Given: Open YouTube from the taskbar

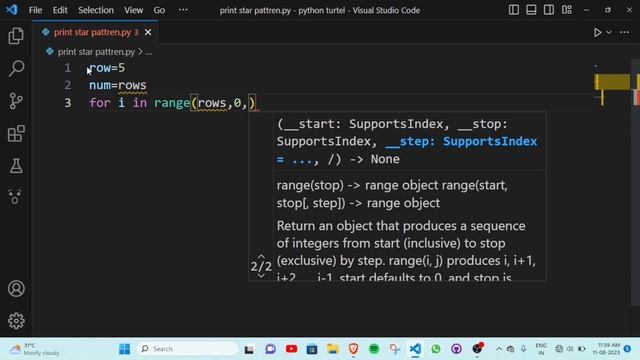Looking at the screenshot, I should (x=291, y=349).
